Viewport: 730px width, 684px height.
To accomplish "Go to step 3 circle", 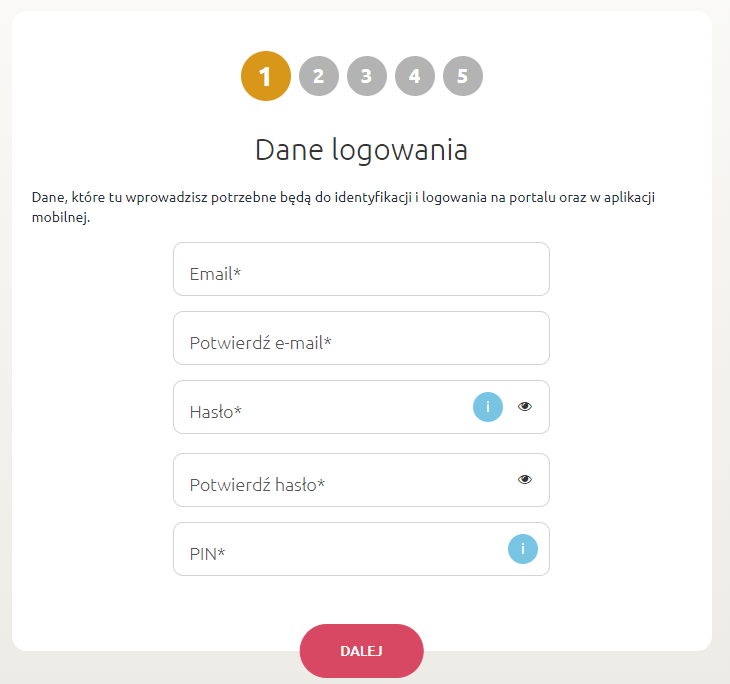I will [x=366, y=76].
